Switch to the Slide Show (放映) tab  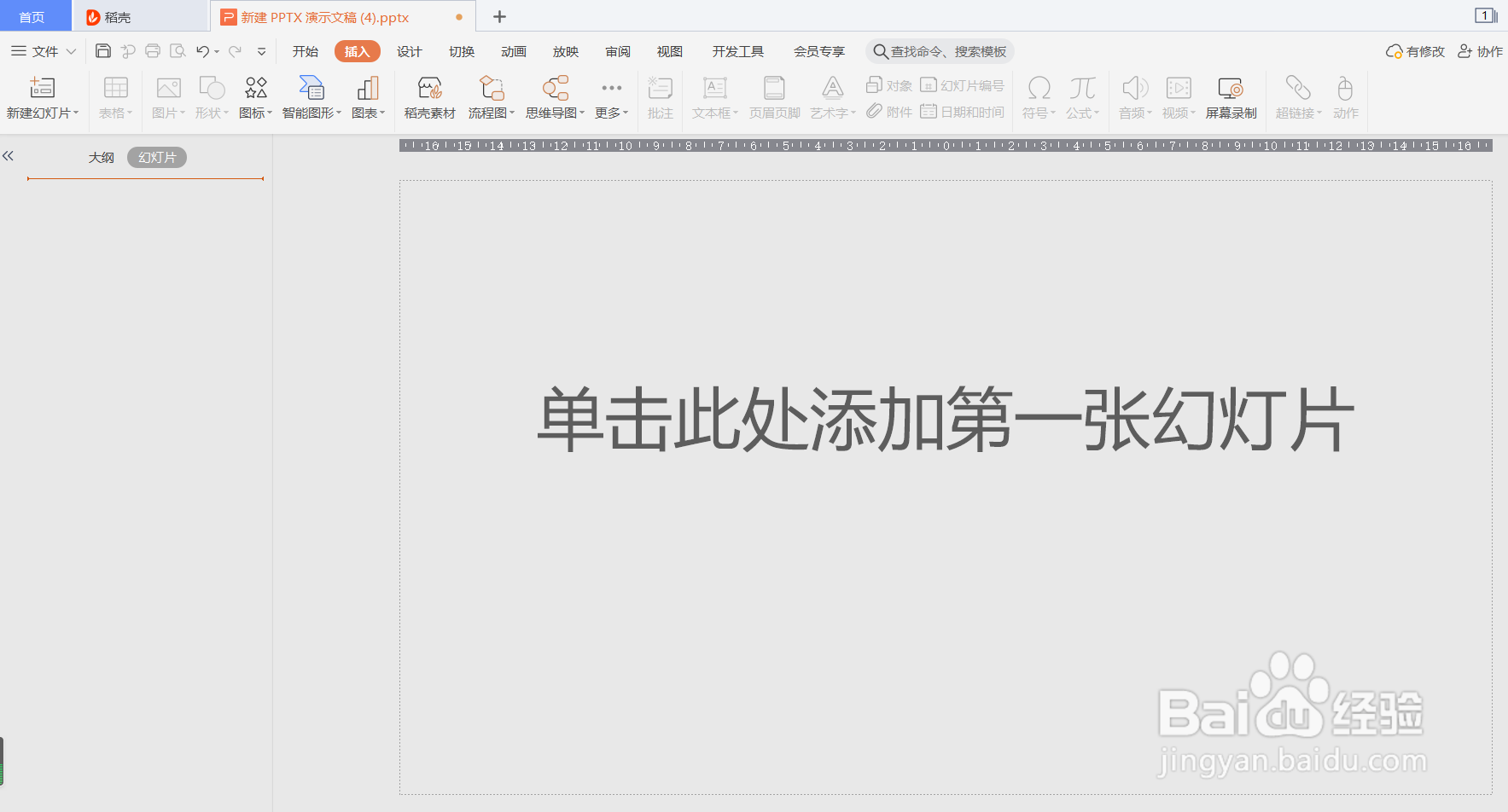[566, 51]
